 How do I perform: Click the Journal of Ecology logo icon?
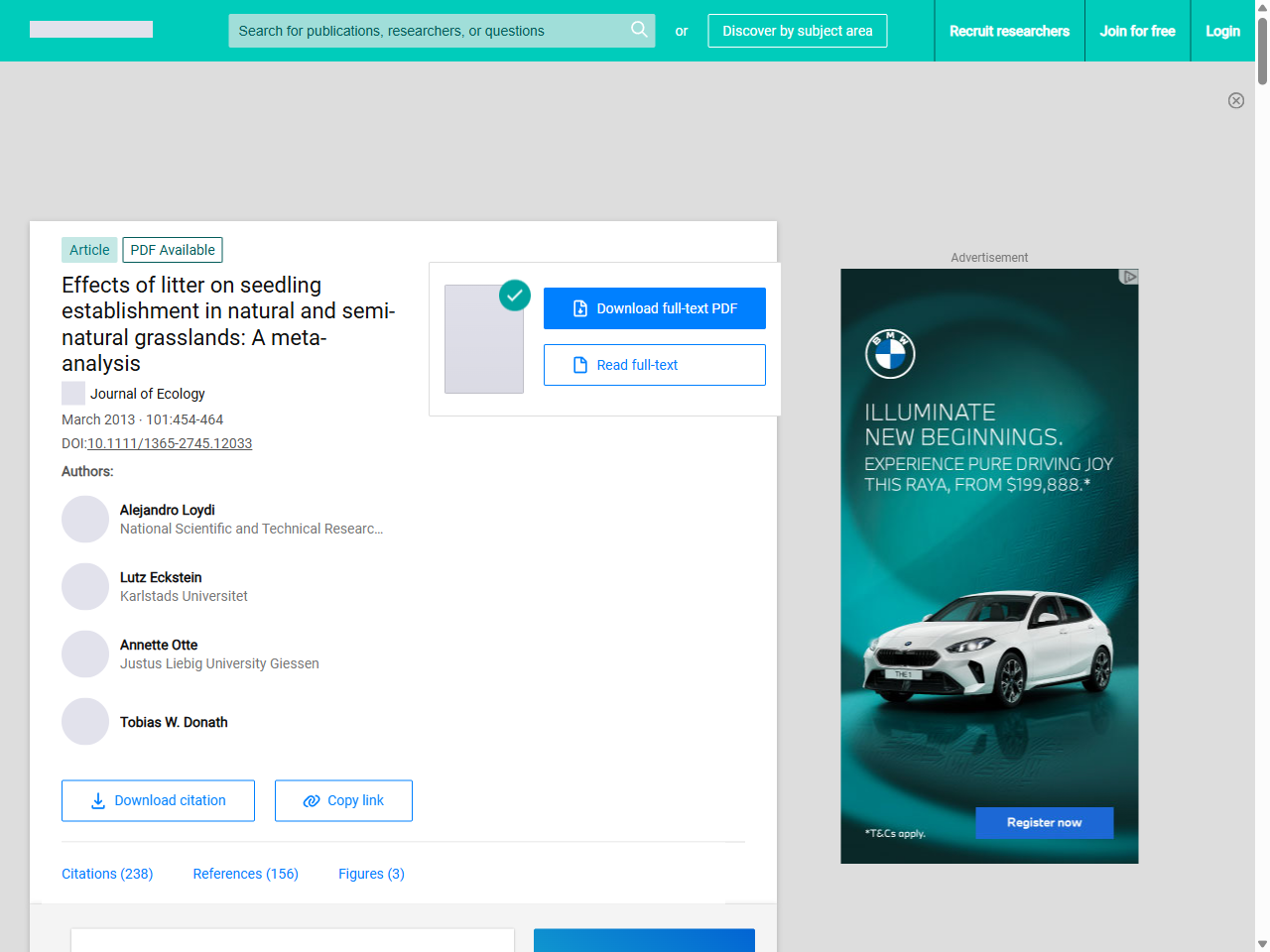tap(73, 394)
